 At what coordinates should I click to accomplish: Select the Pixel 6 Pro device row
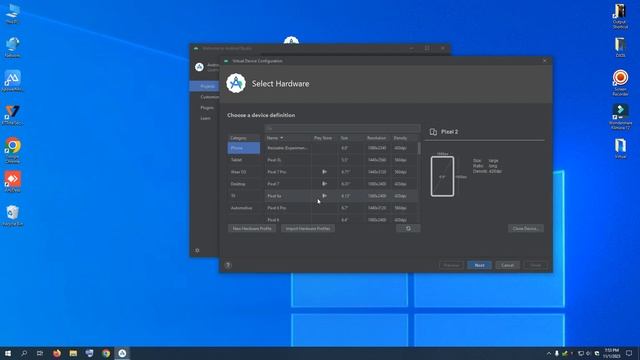tap(341, 208)
